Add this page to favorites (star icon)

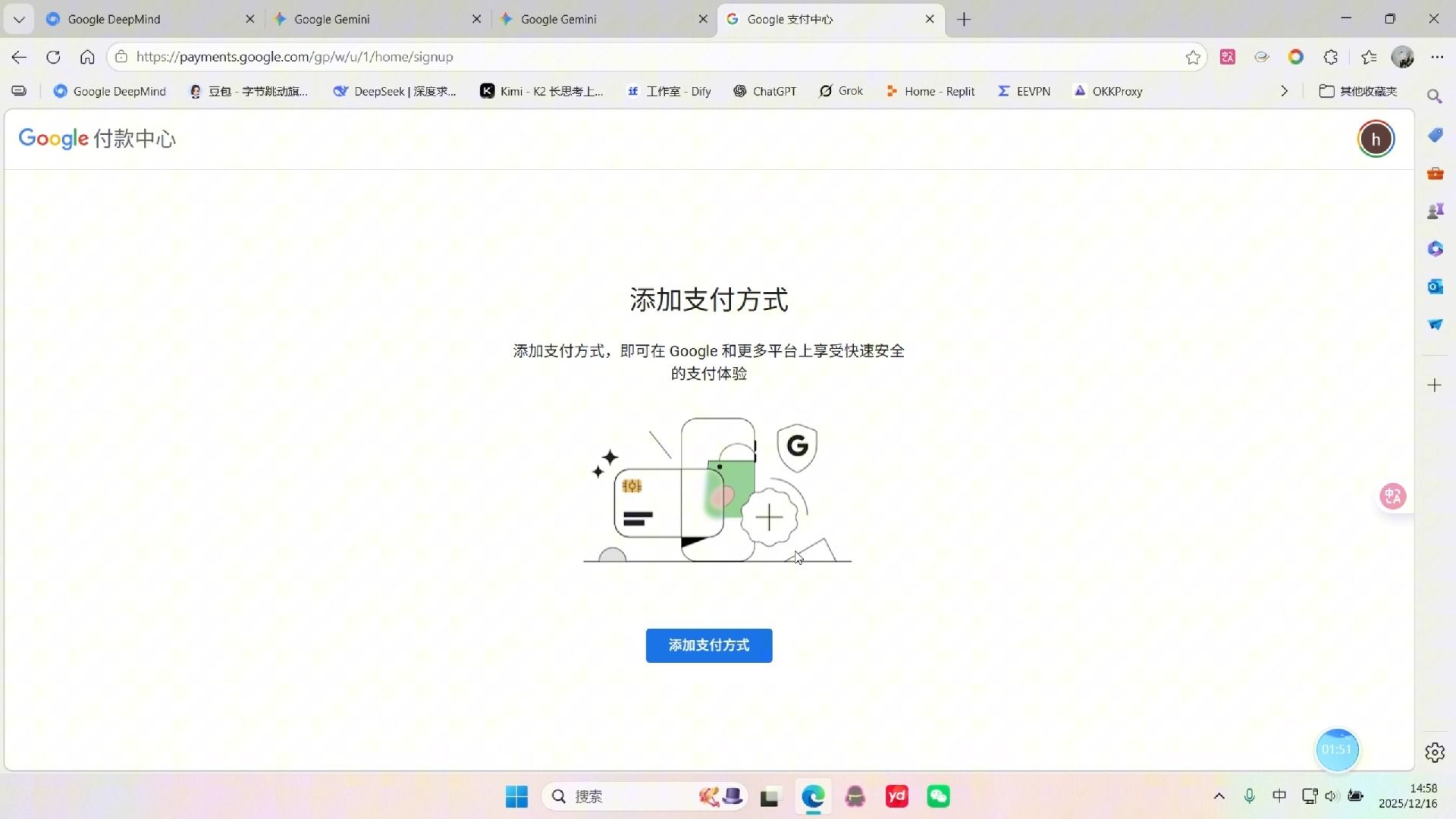coord(1192,57)
